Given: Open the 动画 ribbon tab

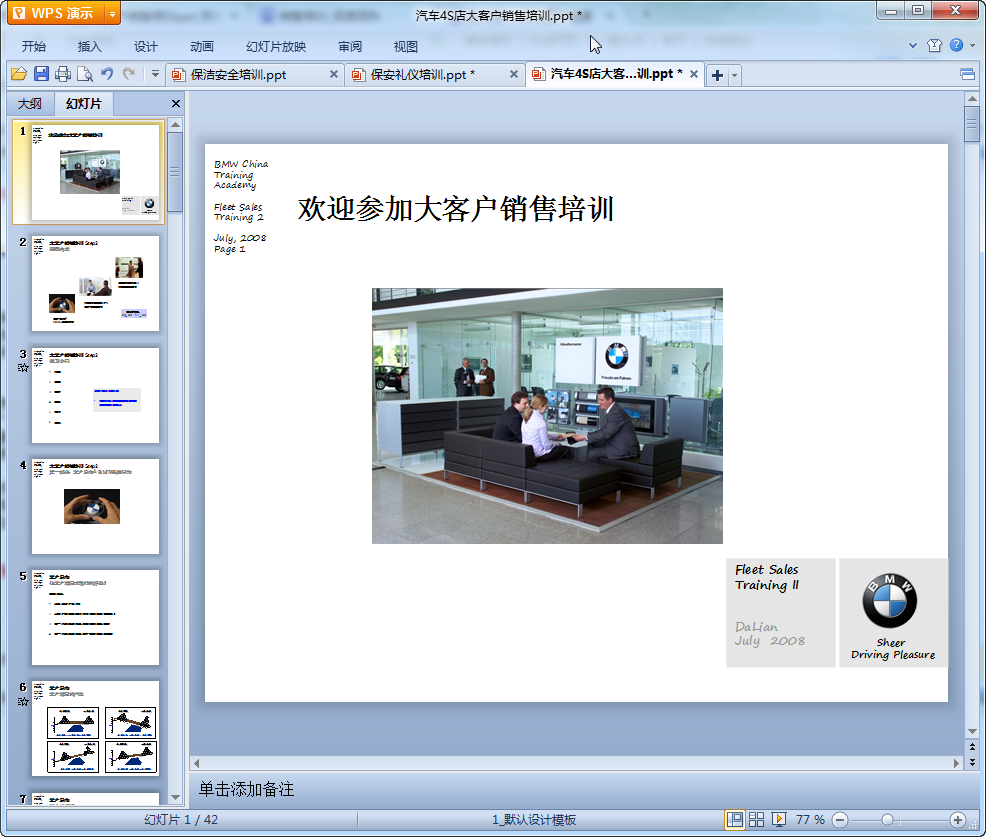Looking at the screenshot, I should tap(202, 47).
